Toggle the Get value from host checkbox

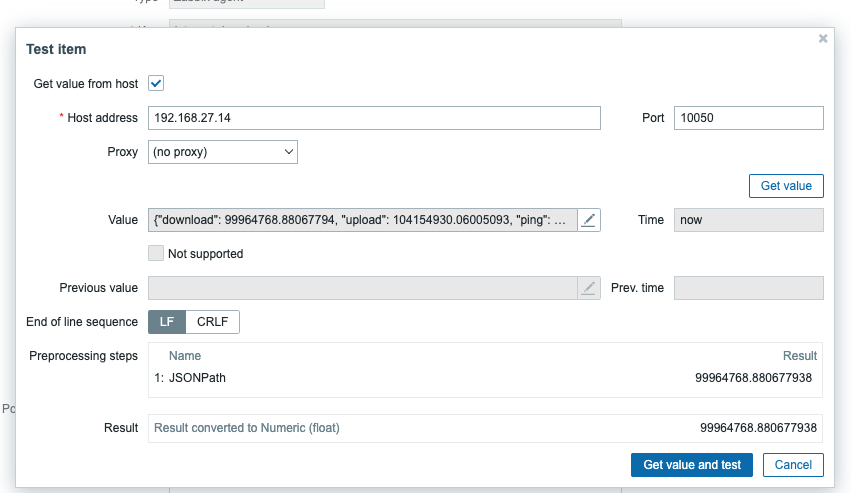(156, 84)
